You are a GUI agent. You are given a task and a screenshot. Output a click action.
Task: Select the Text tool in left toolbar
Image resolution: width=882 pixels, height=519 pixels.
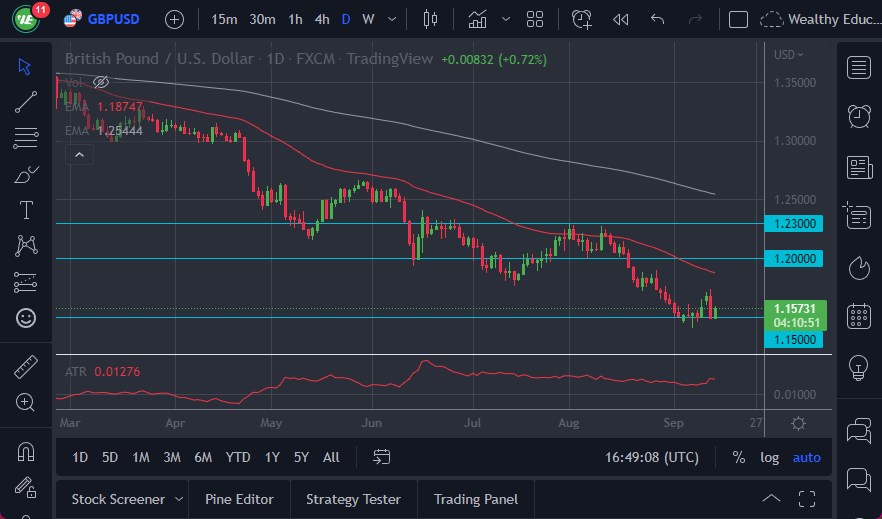coord(26,210)
